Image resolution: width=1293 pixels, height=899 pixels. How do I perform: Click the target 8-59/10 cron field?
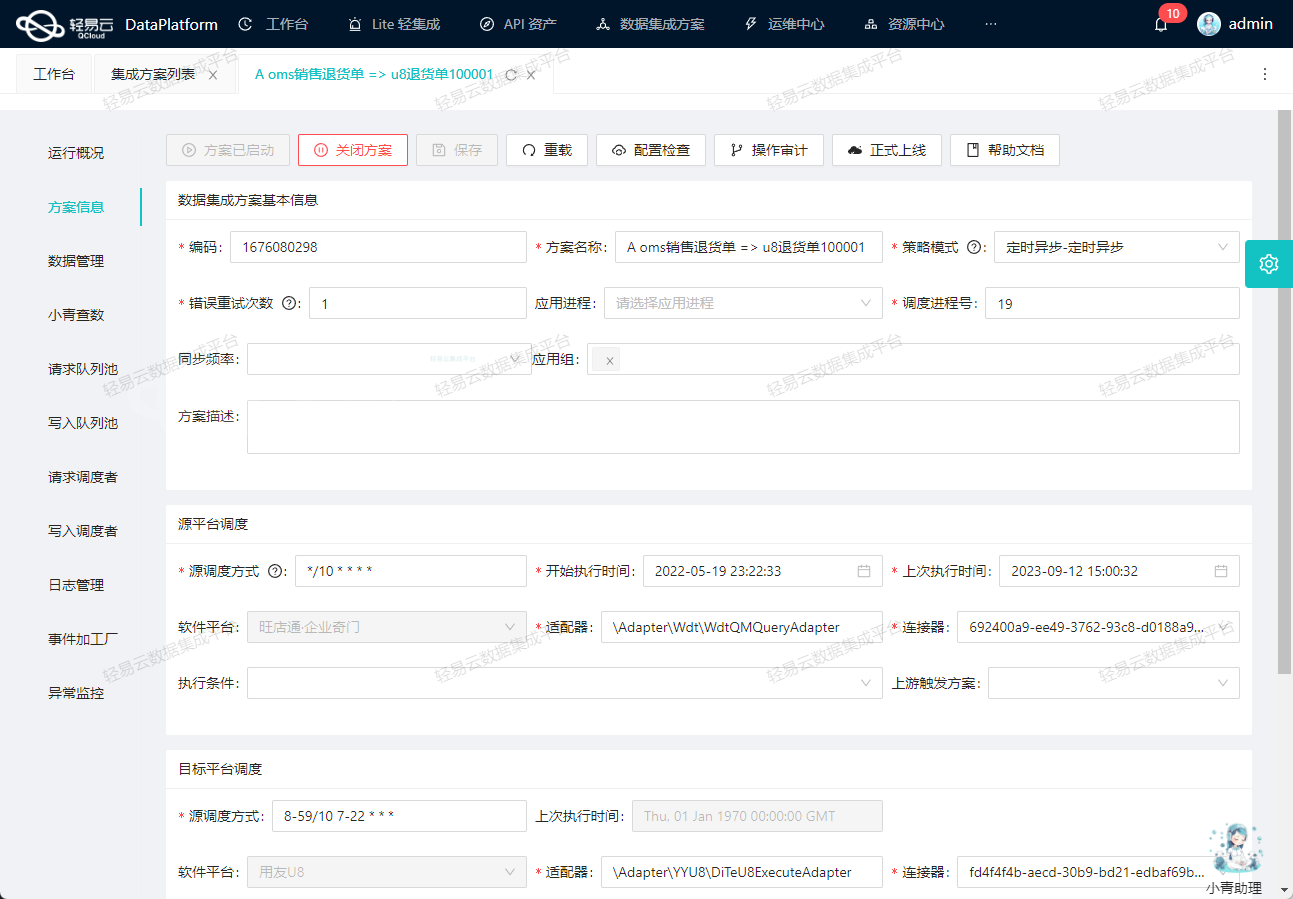(x=399, y=816)
